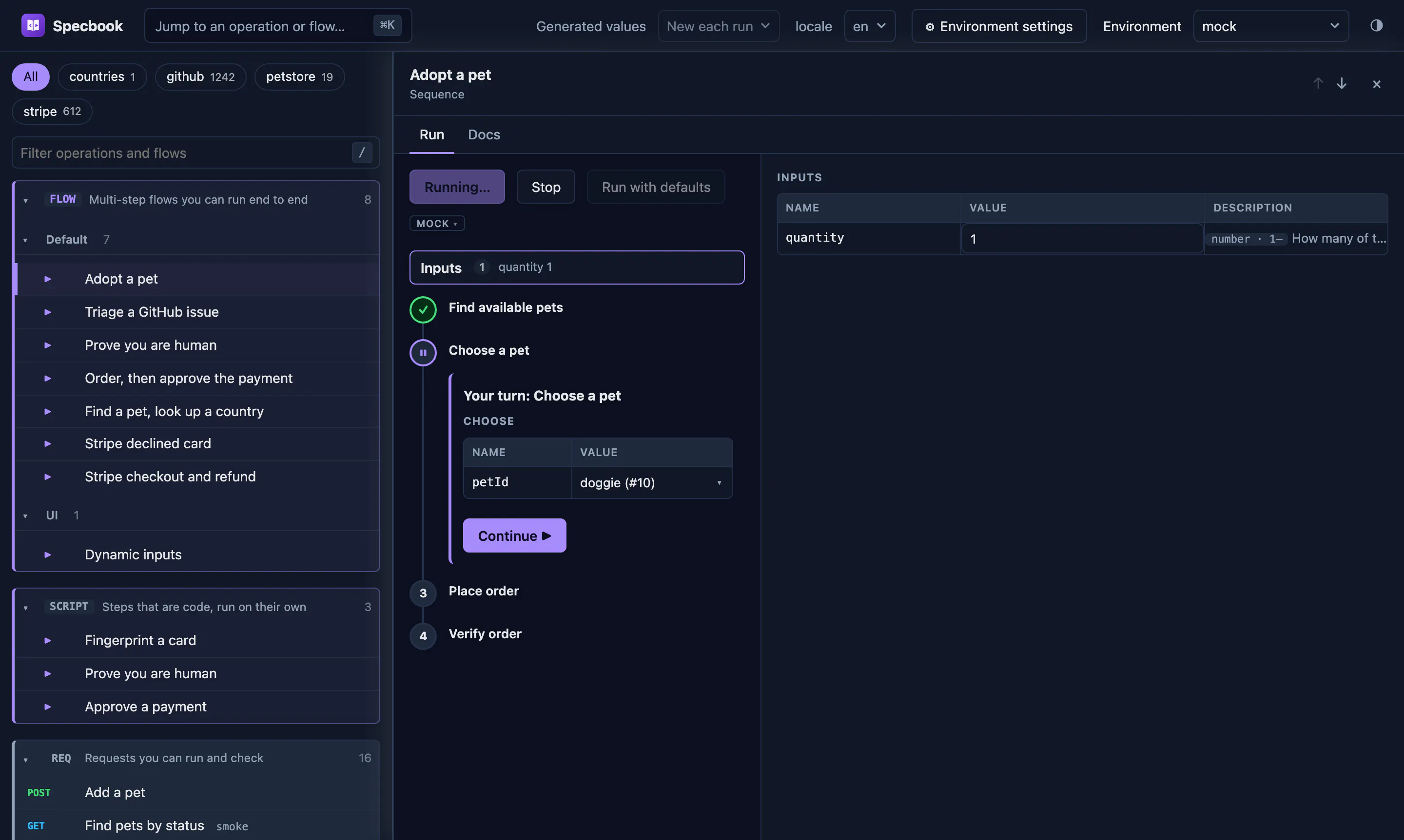The width and height of the screenshot is (1404, 840).
Task: Open Environment settings with gear icon
Action: [x=999, y=26]
